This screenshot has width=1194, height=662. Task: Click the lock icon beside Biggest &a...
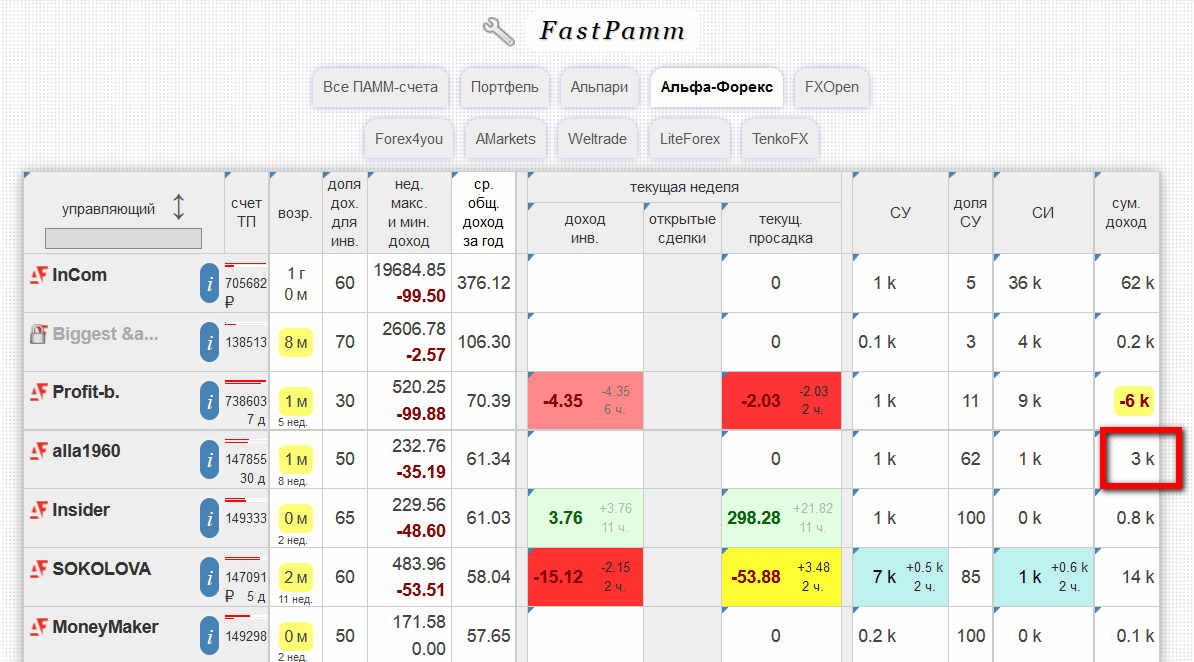click(39, 335)
